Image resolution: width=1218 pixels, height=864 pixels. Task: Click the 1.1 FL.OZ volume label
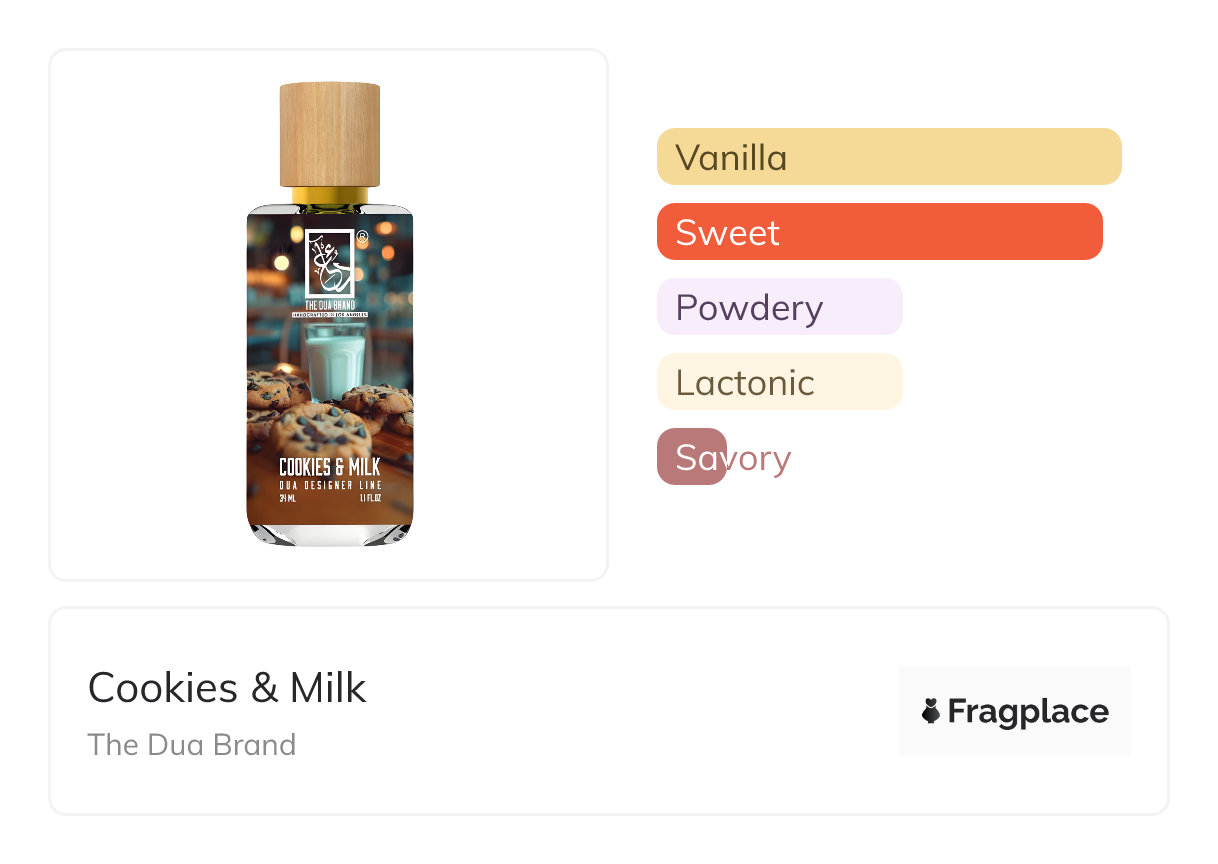click(371, 498)
